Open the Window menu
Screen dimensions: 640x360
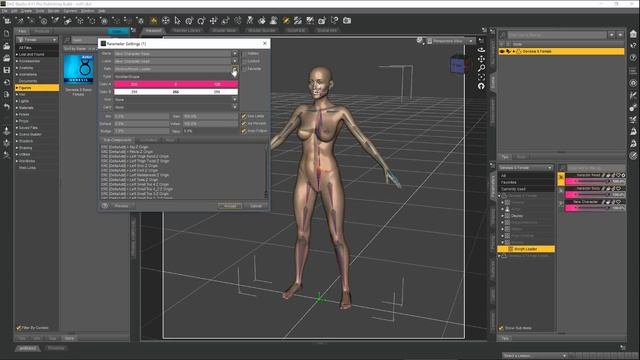point(87,11)
